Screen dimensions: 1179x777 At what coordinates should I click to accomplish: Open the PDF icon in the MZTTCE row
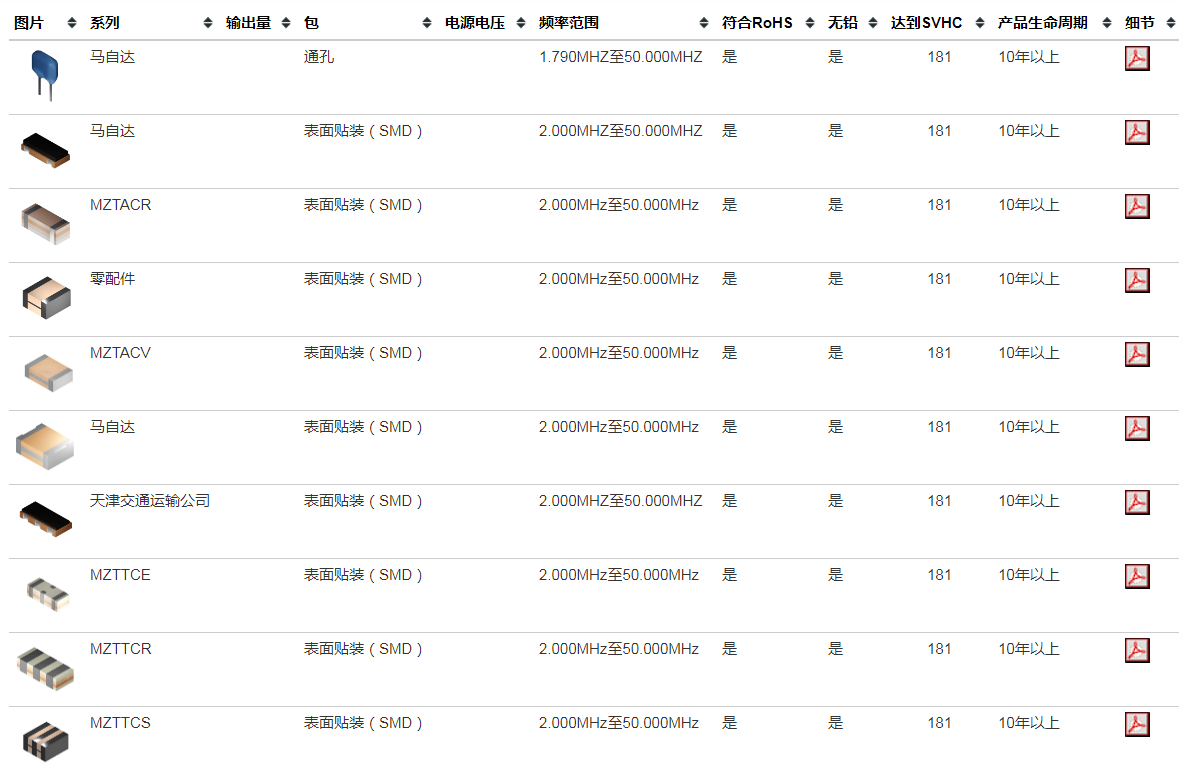(x=1137, y=576)
